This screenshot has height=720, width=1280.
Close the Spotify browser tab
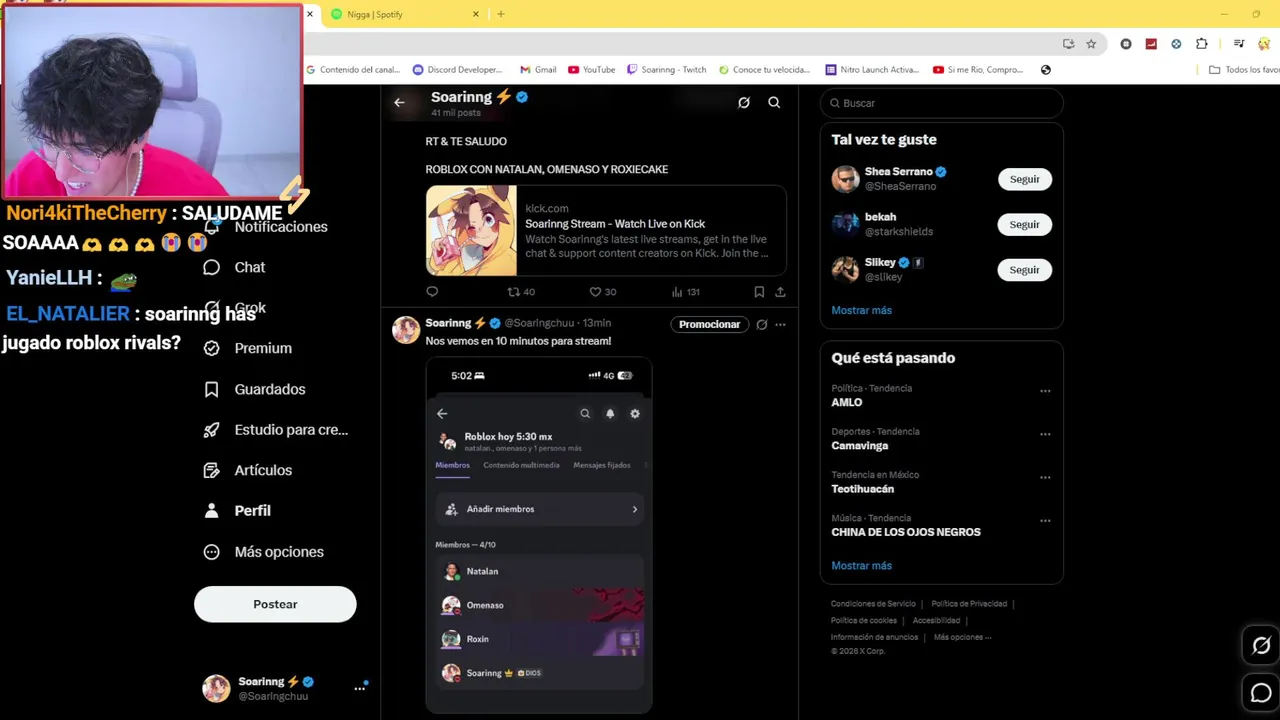click(476, 14)
